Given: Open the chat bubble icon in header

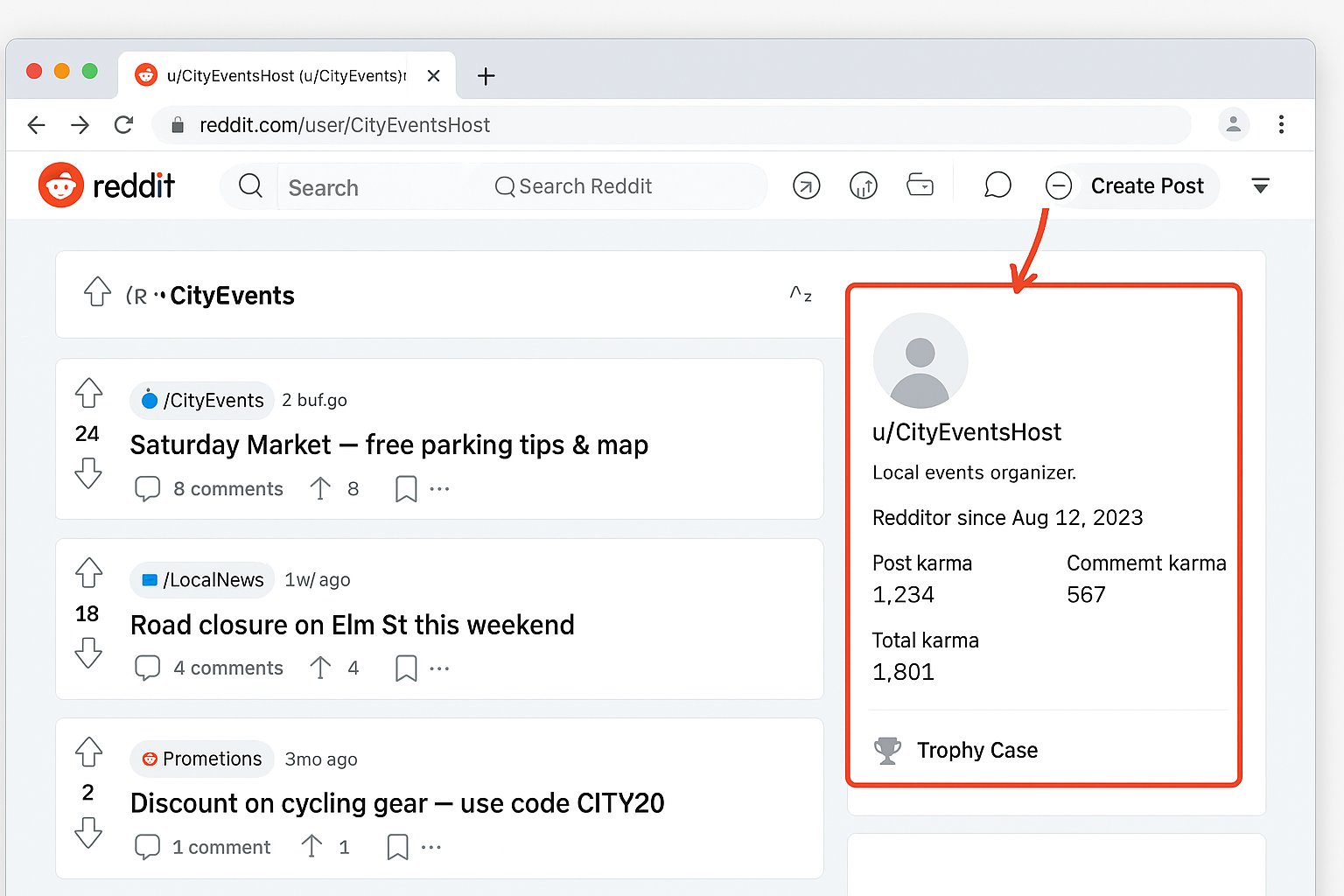Looking at the screenshot, I should (997, 185).
